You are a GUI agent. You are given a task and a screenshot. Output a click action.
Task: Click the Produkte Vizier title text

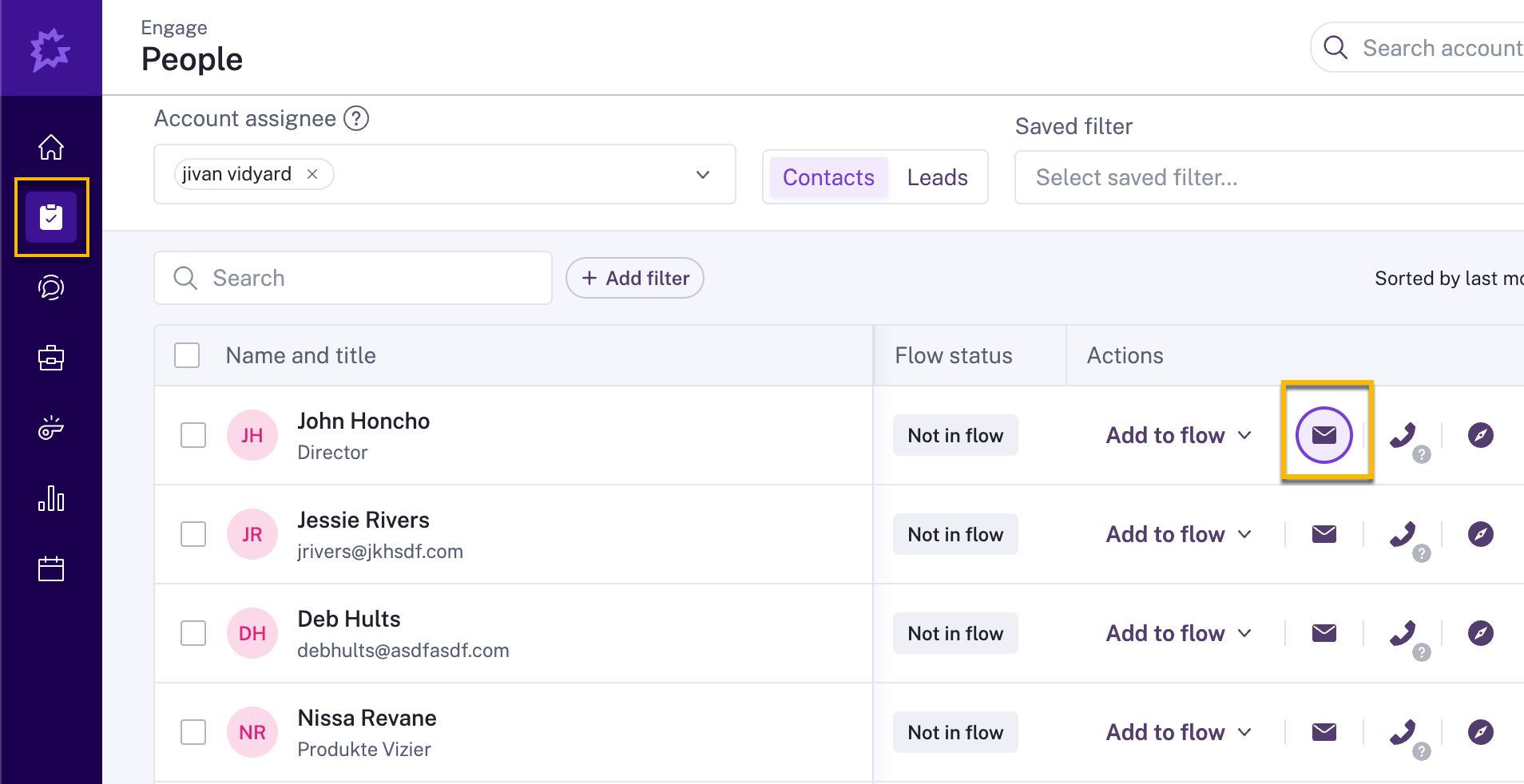coord(364,750)
